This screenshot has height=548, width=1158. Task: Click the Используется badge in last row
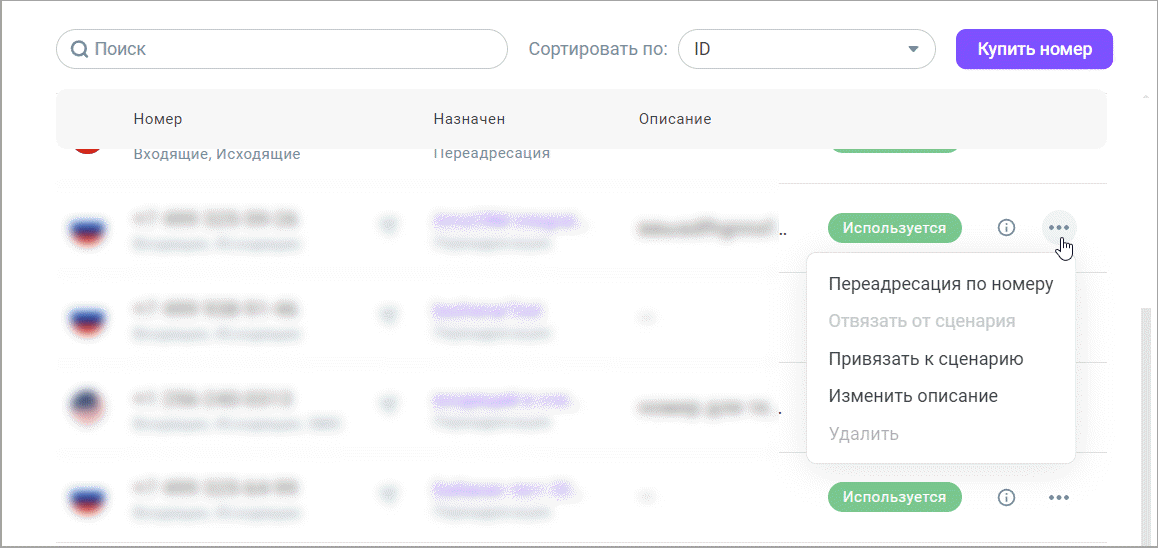coord(894,497)
